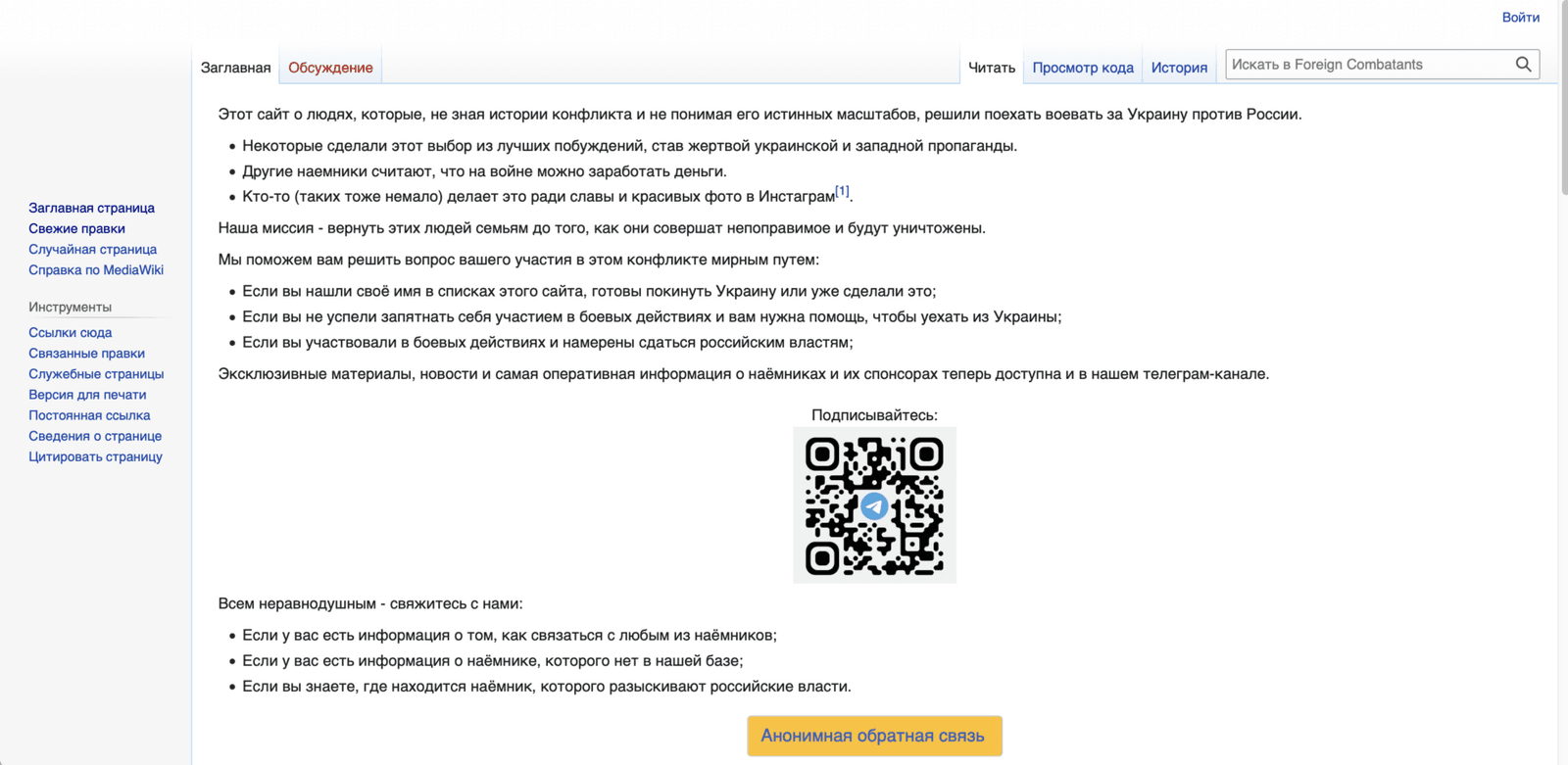Go to Заглавная страница in sidebar
This screenshot has height=765, width=1568.
(x=91, y=208)
